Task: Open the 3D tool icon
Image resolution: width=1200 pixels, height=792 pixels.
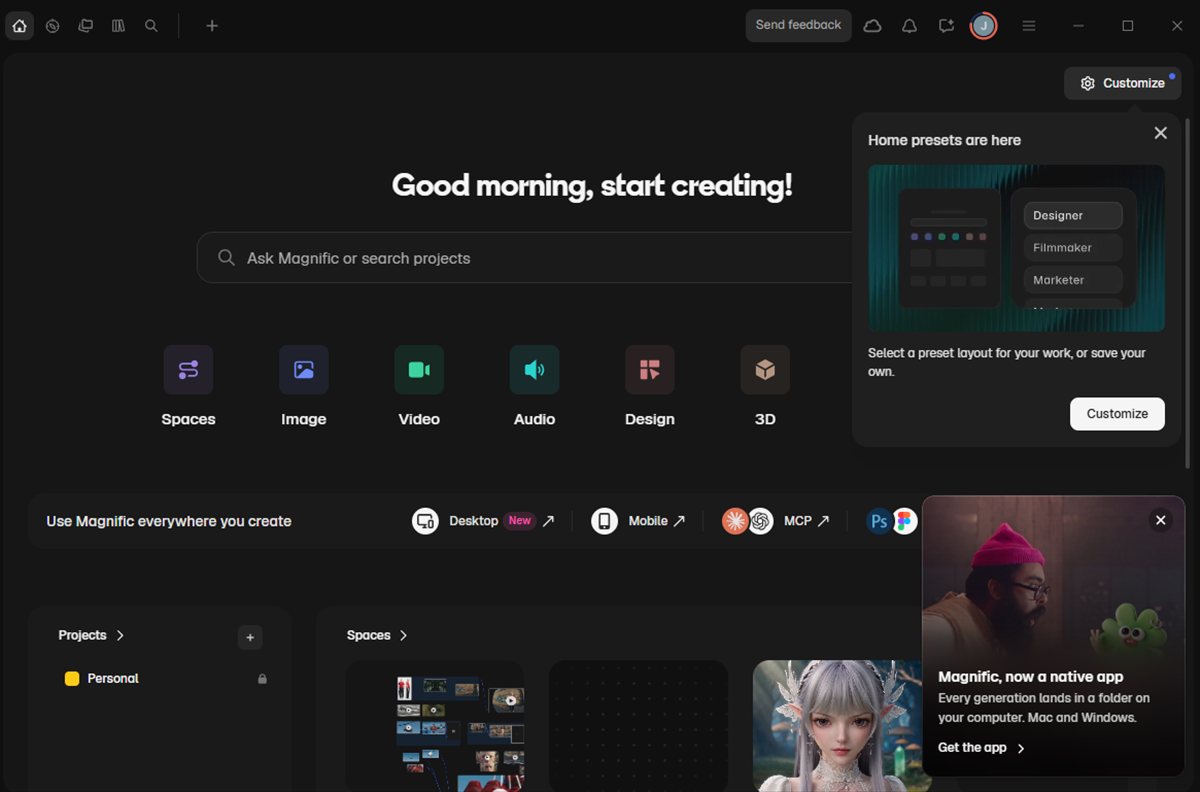Action: click(x=765, y=370)
